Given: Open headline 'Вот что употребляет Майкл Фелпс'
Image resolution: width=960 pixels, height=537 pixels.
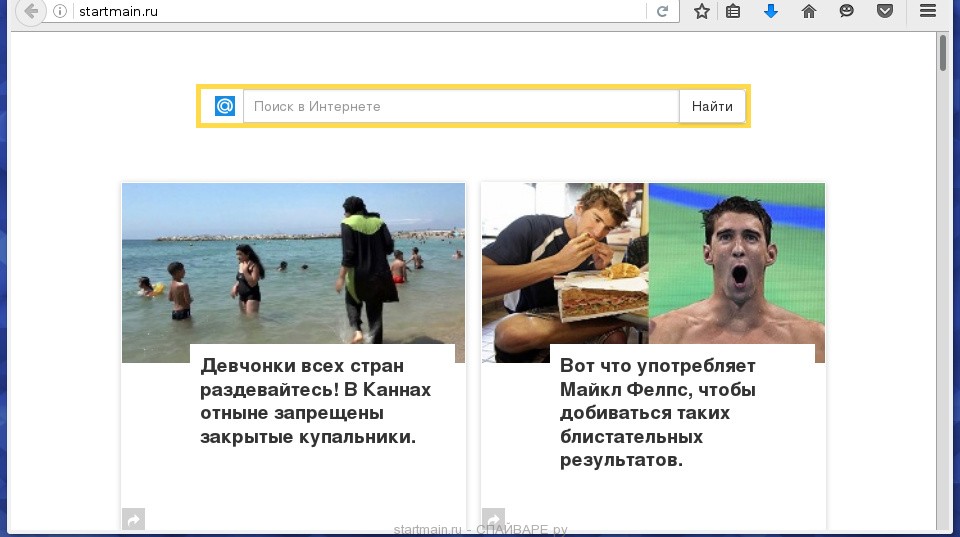Looking at the screenshot, I should [x=658, y=413].
